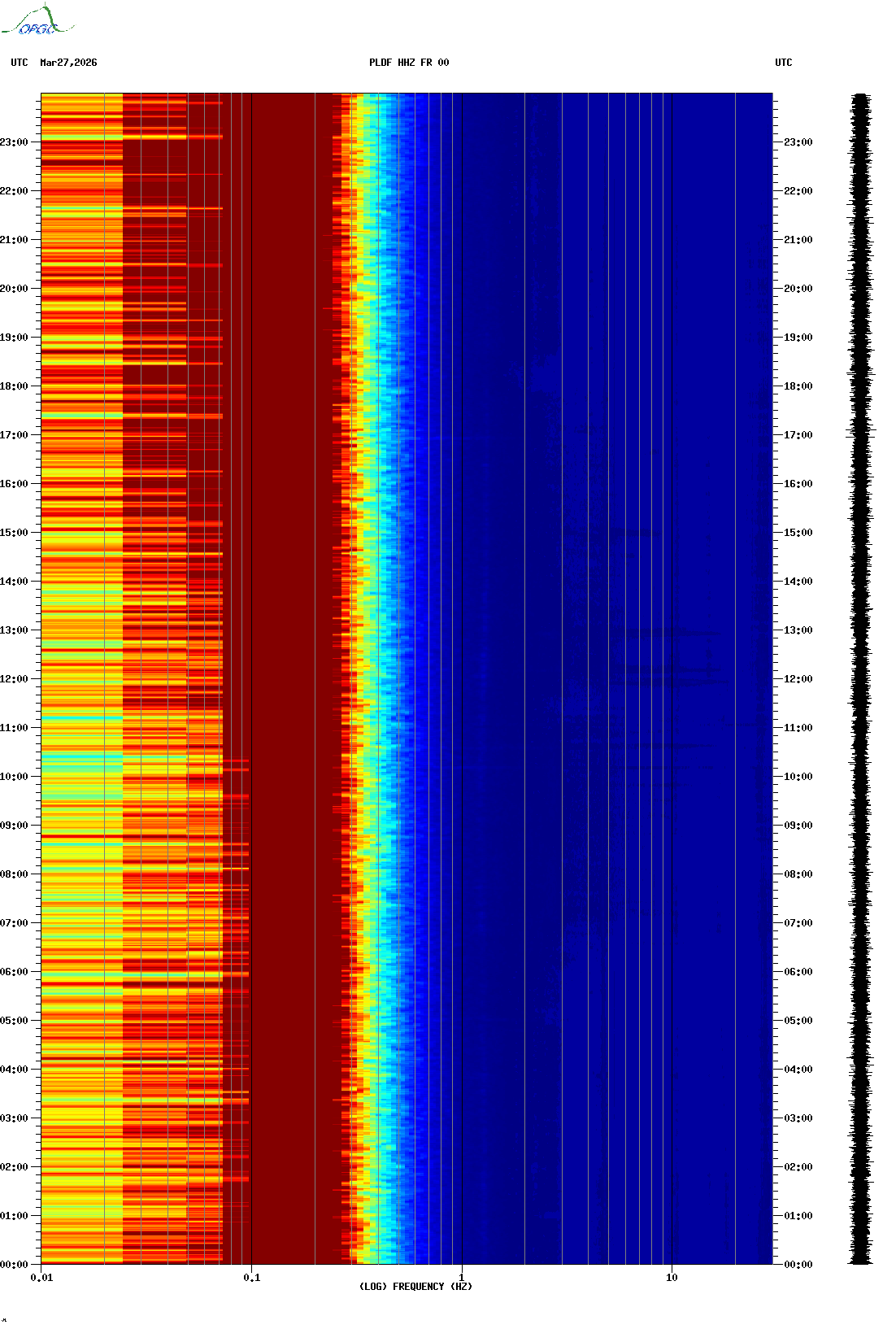Click 17:00 on the right time axis
The width and height of the screenshot is (896, 1329).
point(798,435)
